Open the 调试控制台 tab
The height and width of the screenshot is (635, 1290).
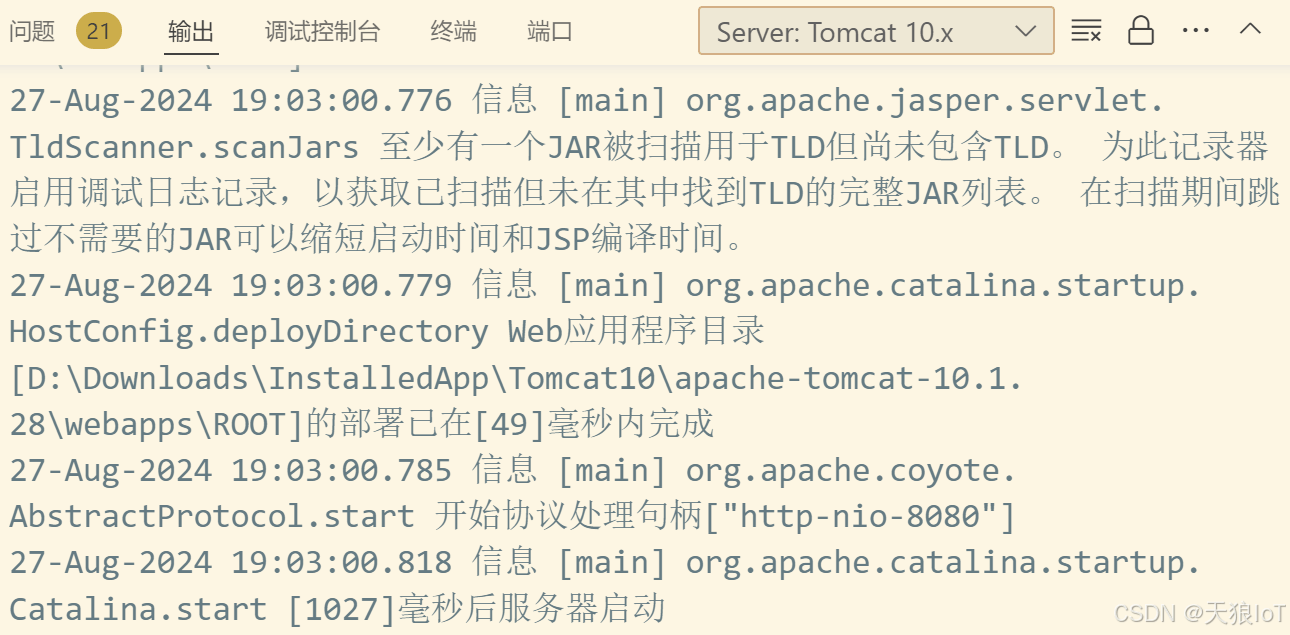click(323, 32)
